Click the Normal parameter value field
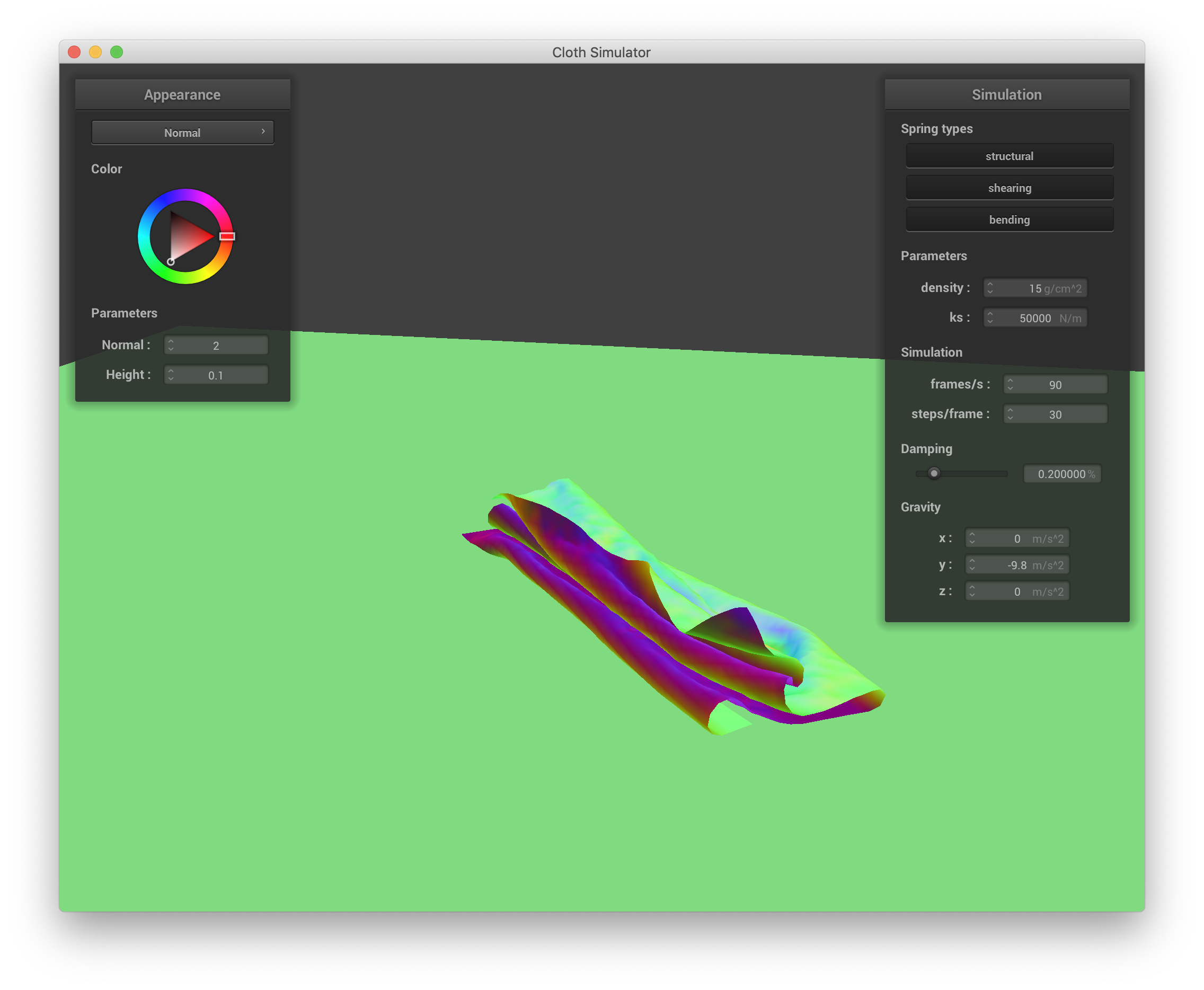Viewport: 1204px width, 990px height. point(216,345)
